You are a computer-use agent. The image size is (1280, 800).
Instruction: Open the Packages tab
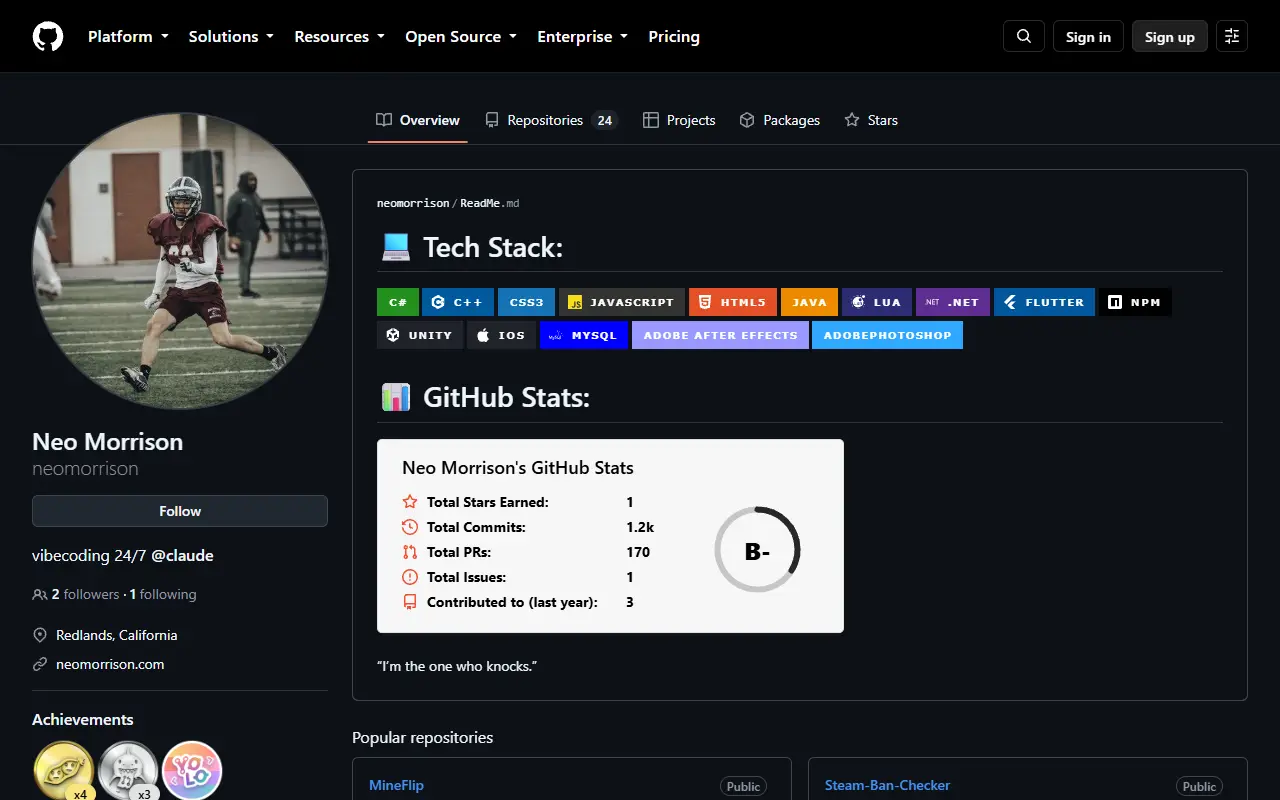point(780,120)
